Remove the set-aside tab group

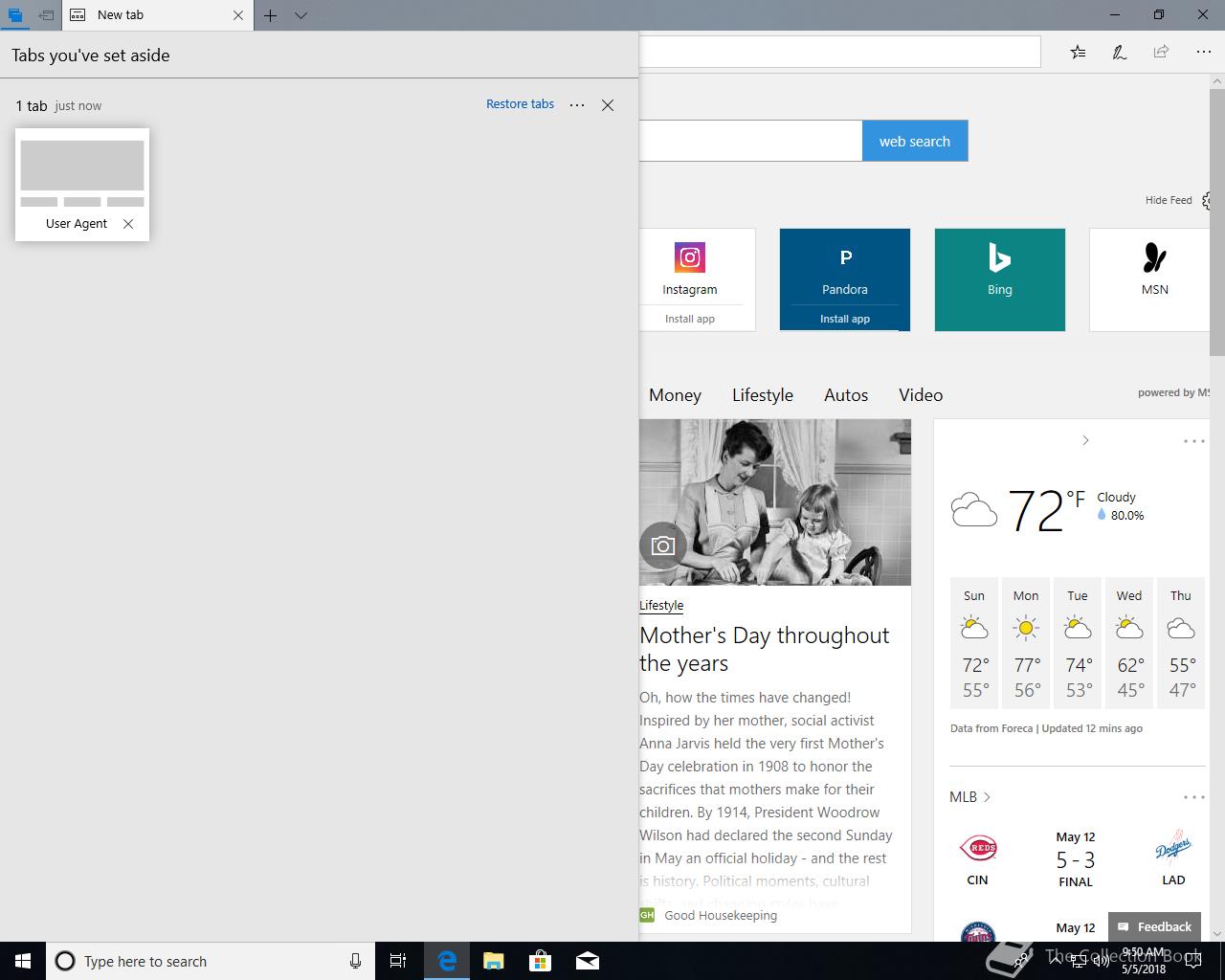(608, 105)
